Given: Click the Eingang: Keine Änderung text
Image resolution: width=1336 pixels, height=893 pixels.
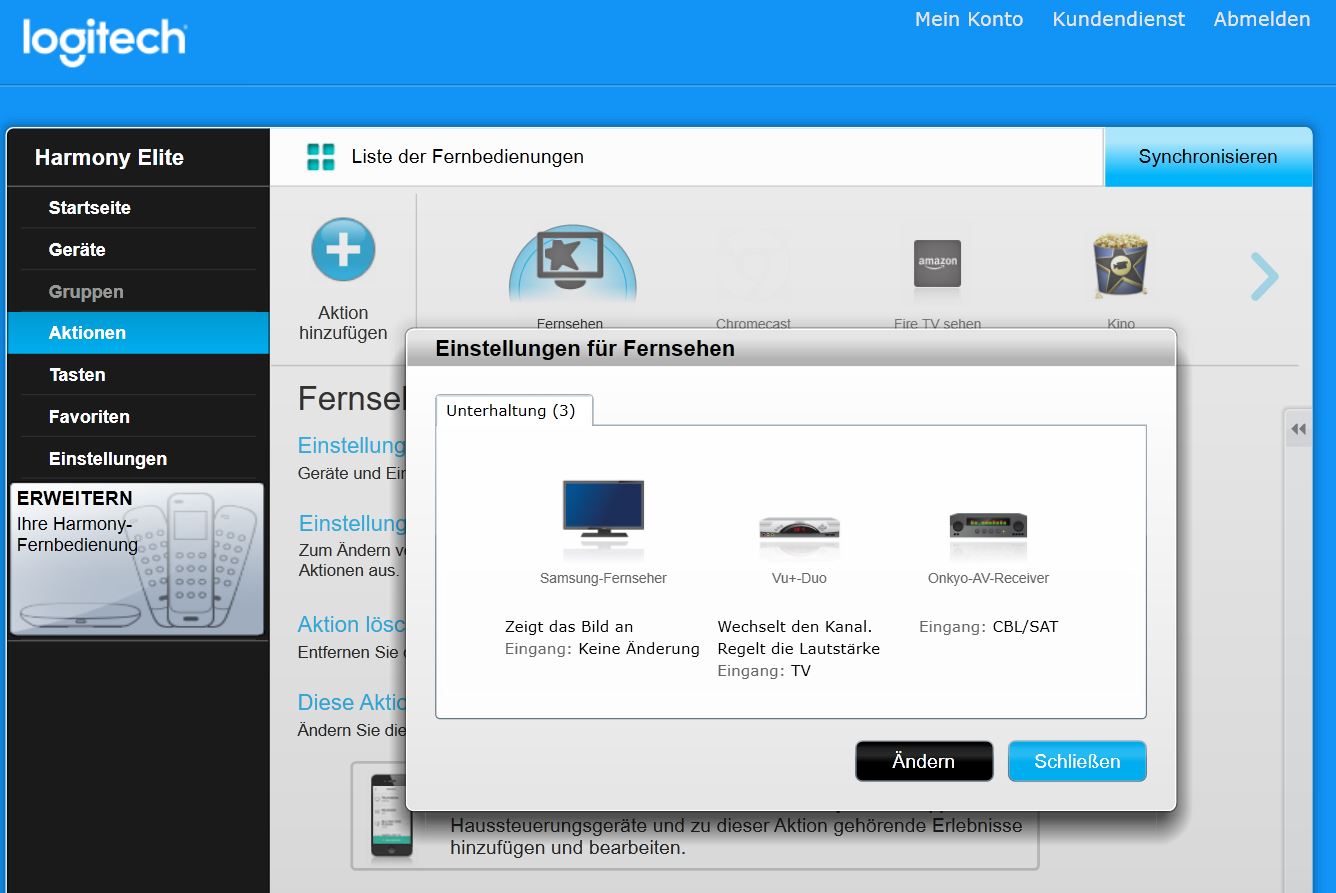Looking at the screenshot, I should click(602, 649).
